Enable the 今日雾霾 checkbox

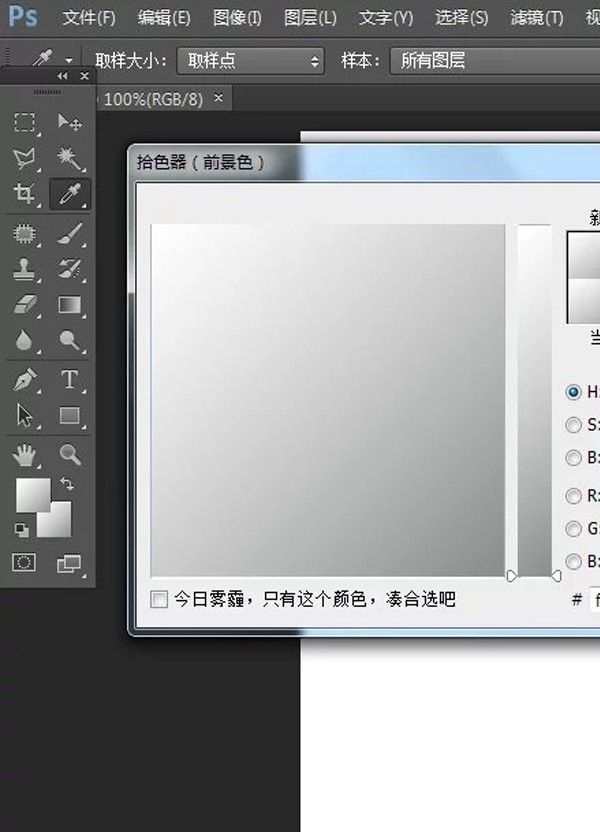(159, 600)
